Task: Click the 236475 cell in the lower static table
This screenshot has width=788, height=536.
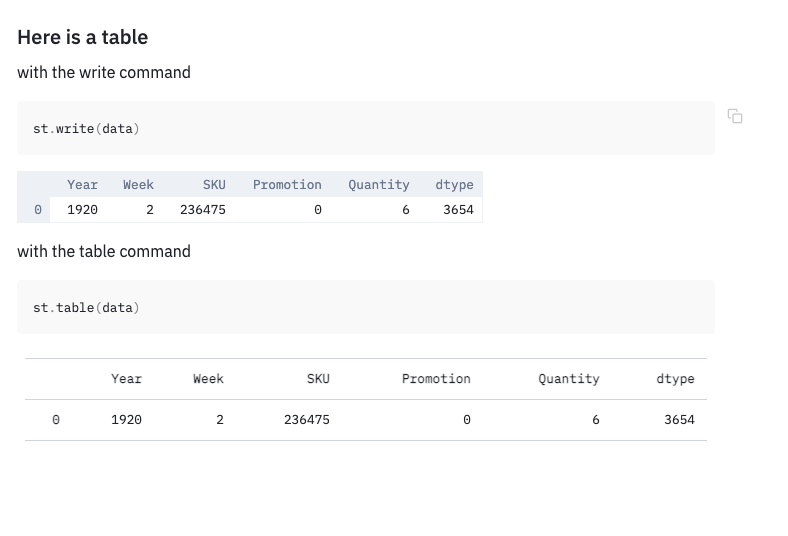Action: [x=306, y=420]
